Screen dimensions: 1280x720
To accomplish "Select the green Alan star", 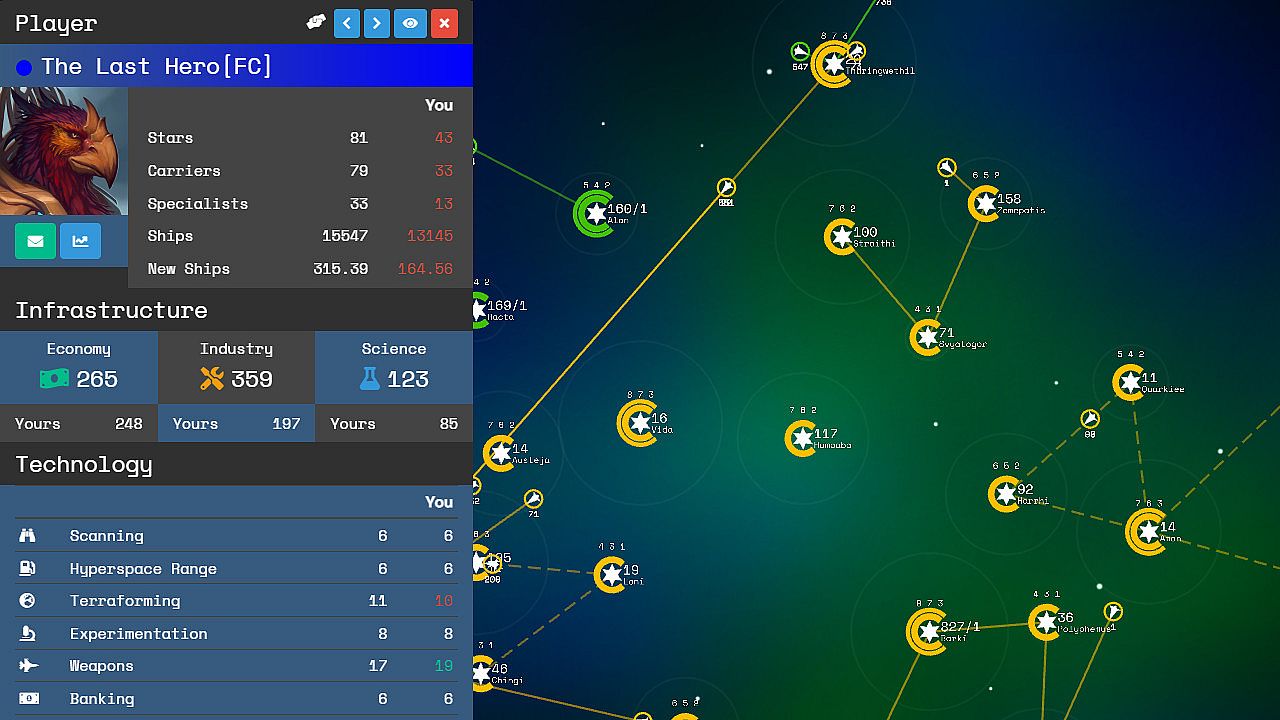I will tap(596, 213).
